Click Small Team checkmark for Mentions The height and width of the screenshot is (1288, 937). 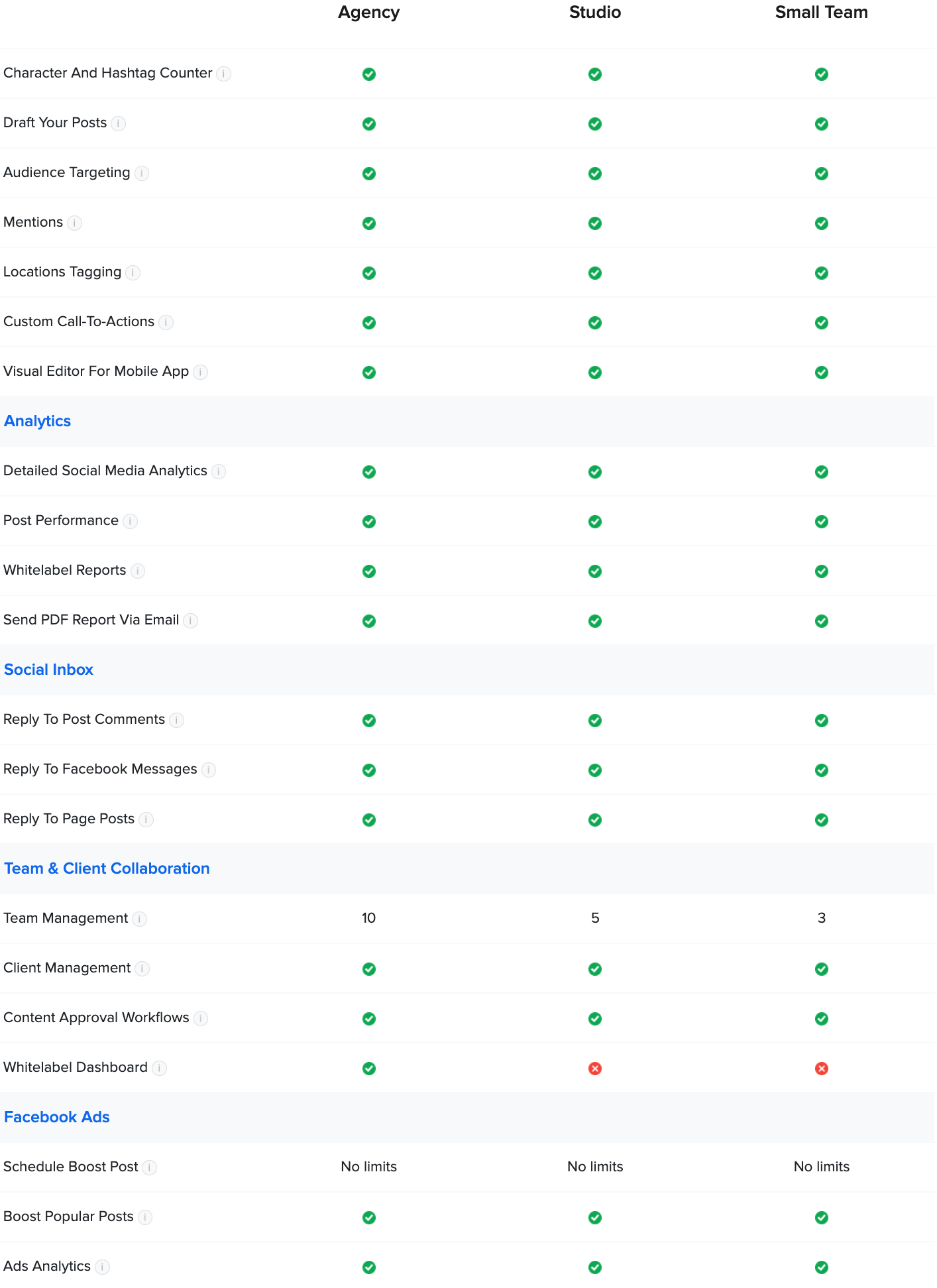pyautogui.click(x=822, y=223)
